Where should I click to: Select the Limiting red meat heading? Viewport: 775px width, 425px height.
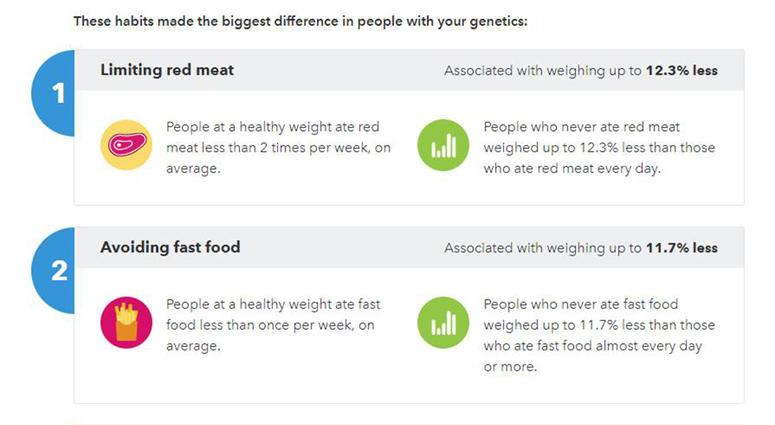pyautogui.click(x=167, y=70)
